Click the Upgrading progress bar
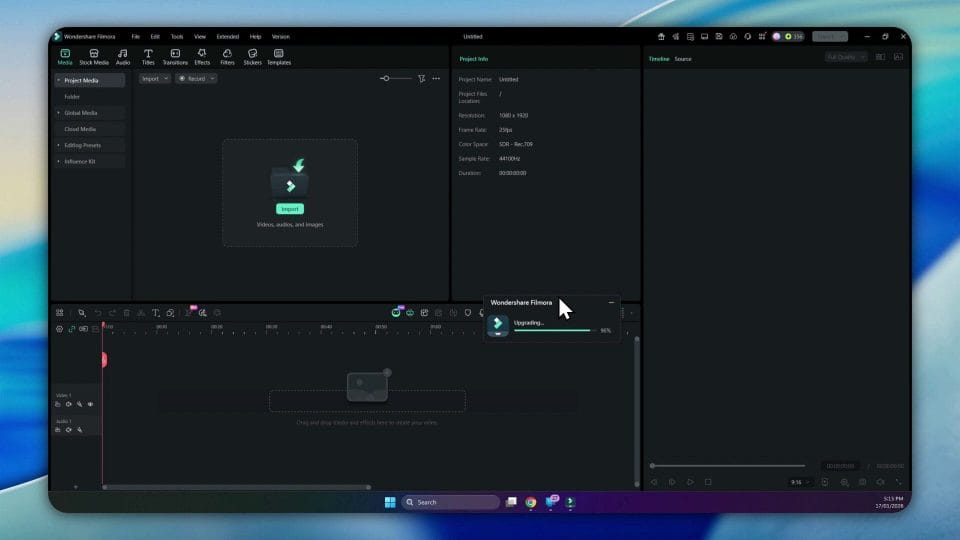This screenshot has width=960, height=540. tap(554, 331)
